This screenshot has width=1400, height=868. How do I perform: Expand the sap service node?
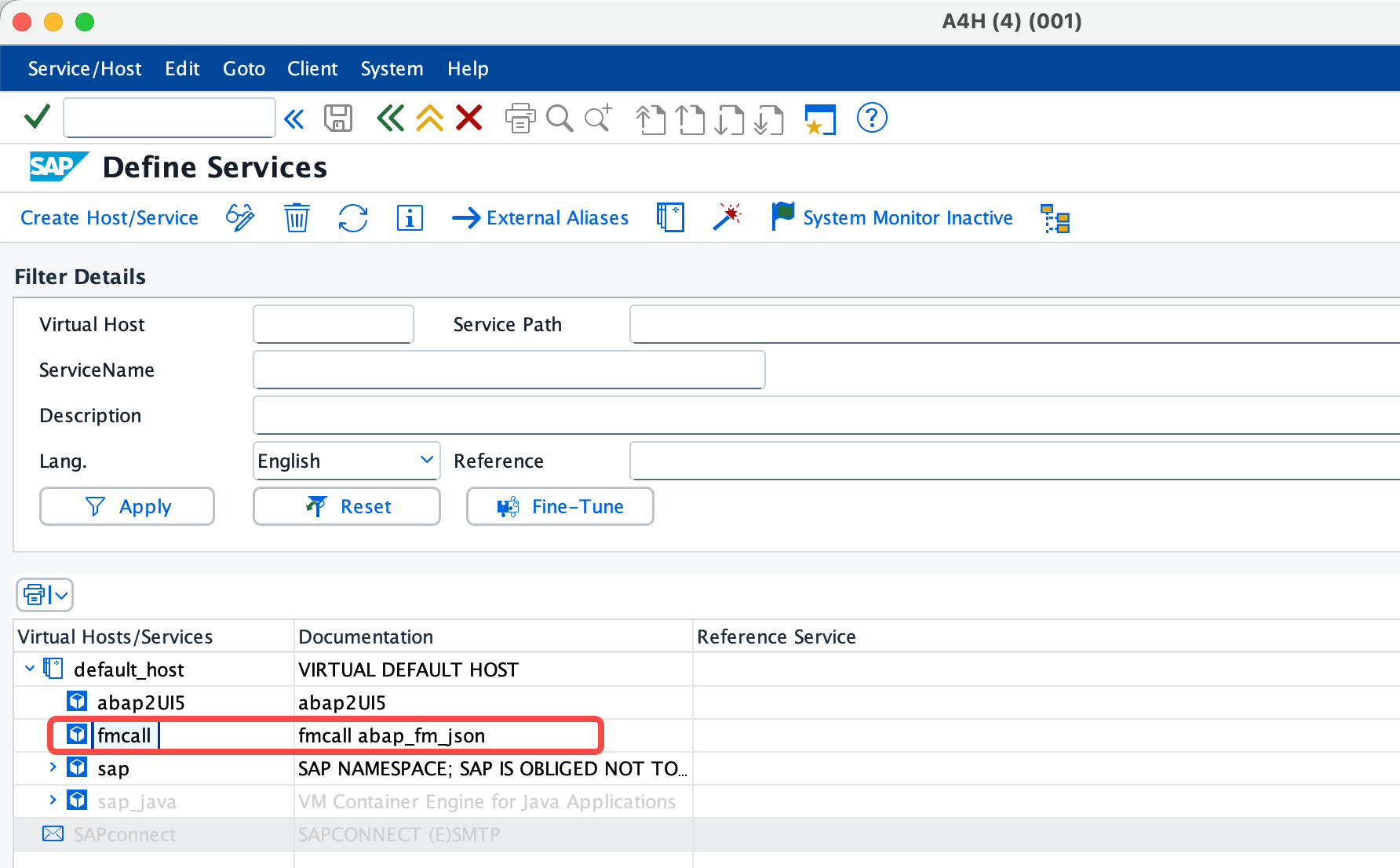coord(53,767)
